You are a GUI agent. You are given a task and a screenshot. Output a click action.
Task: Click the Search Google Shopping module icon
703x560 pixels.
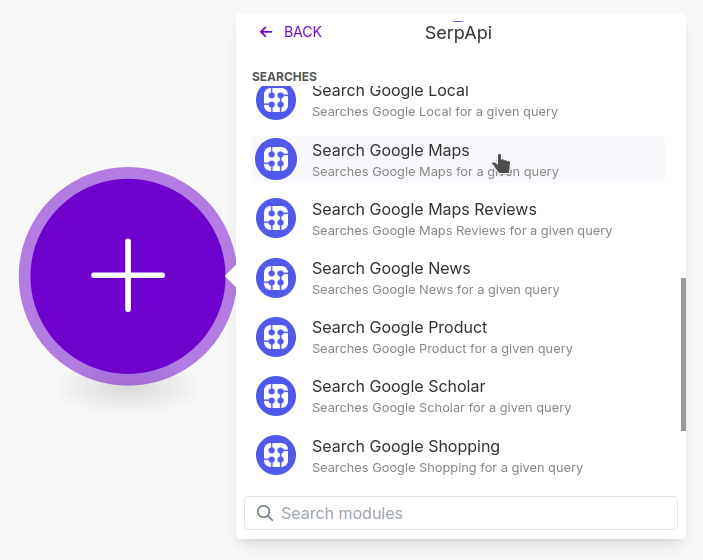click(x=276, y=455)
